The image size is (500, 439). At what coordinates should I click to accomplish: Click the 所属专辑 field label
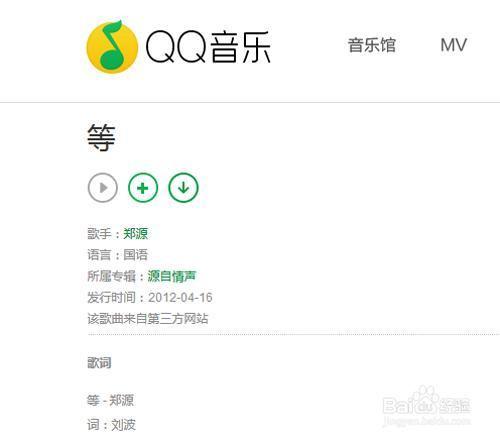(111, 276)
